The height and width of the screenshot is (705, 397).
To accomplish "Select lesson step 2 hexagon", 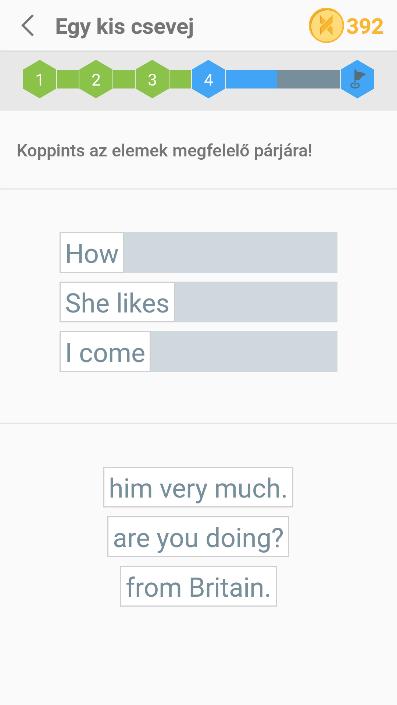I will [x=96, y=80].
